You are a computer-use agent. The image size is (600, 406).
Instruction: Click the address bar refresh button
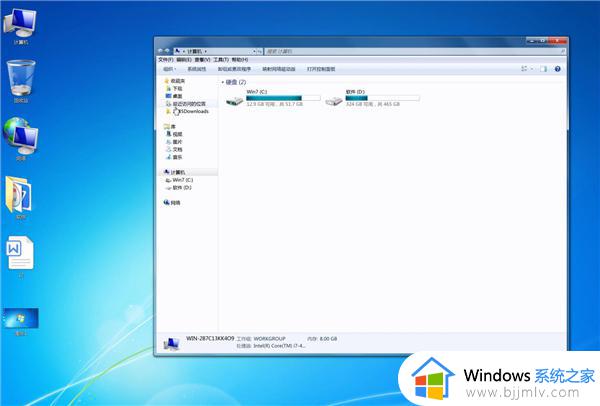[x=259, y=51]
